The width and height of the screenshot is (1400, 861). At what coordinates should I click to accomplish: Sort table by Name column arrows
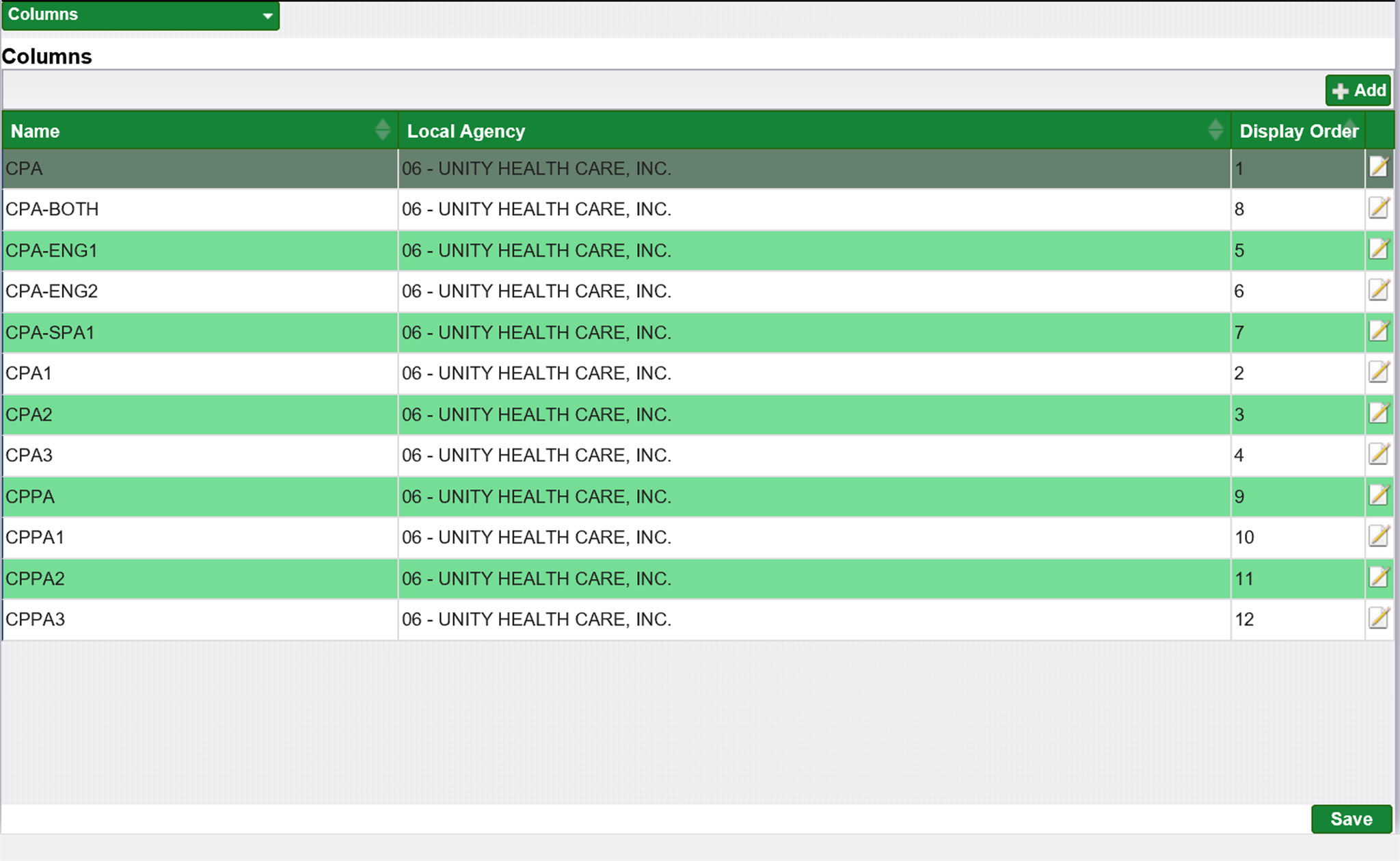(x=382, y=130)
